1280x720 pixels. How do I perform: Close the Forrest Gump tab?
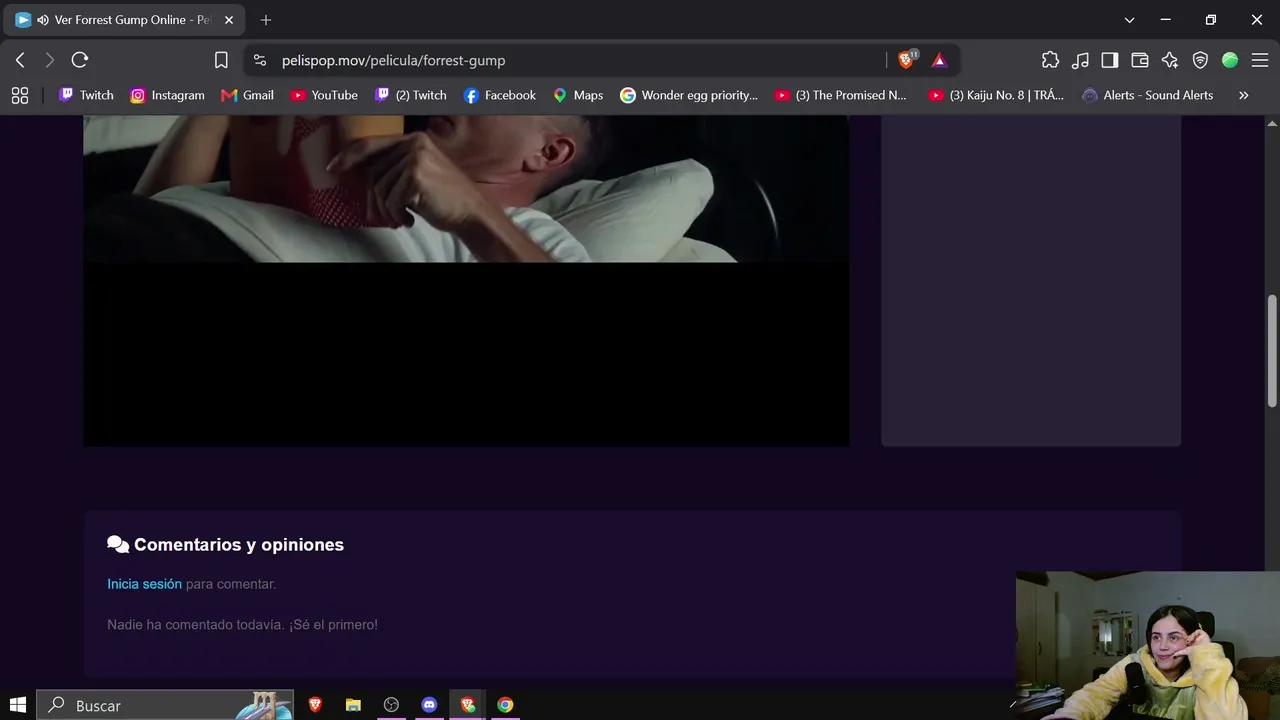[228, 20]
